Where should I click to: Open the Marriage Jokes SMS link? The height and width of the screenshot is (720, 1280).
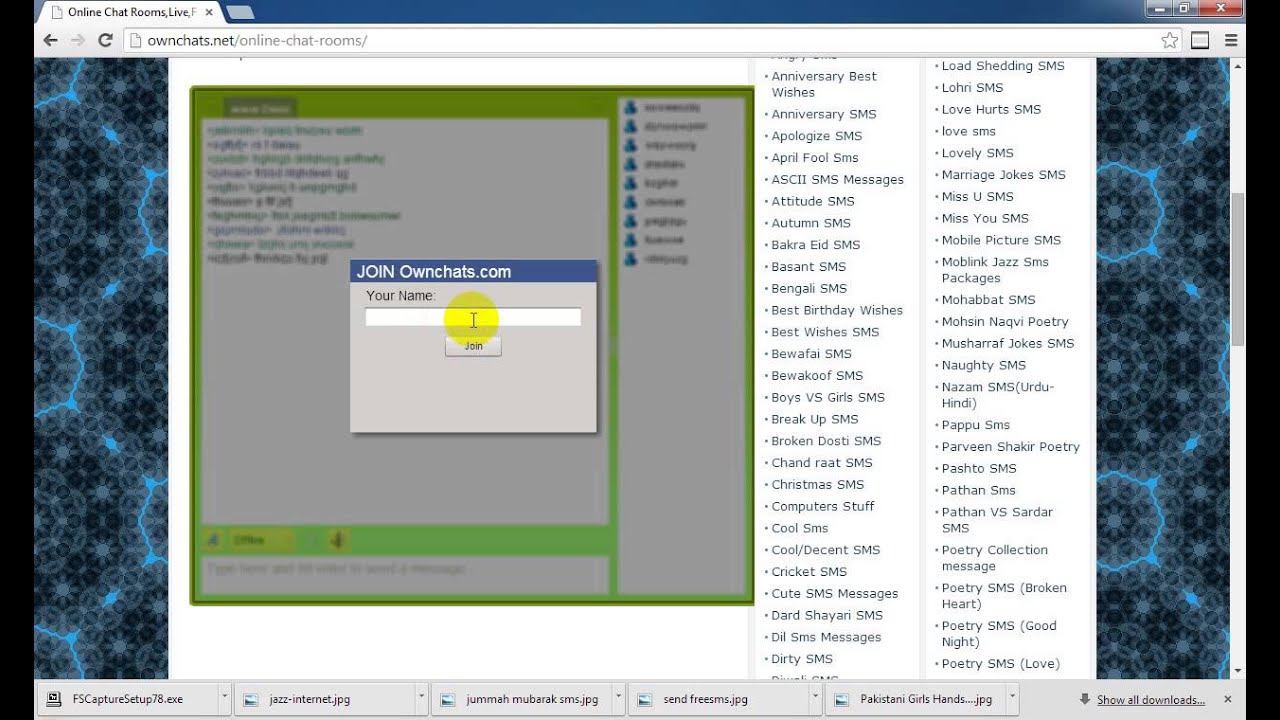pos(1003,175)
